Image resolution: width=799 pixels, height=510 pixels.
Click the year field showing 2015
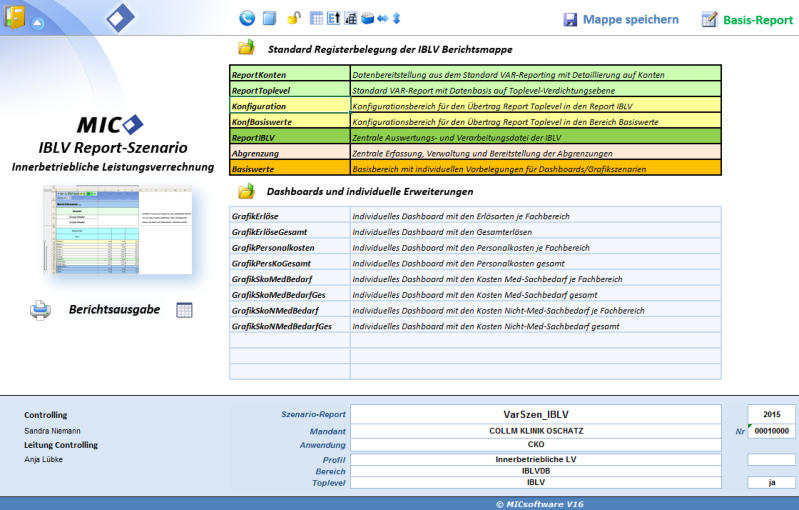tap(771, 414)
